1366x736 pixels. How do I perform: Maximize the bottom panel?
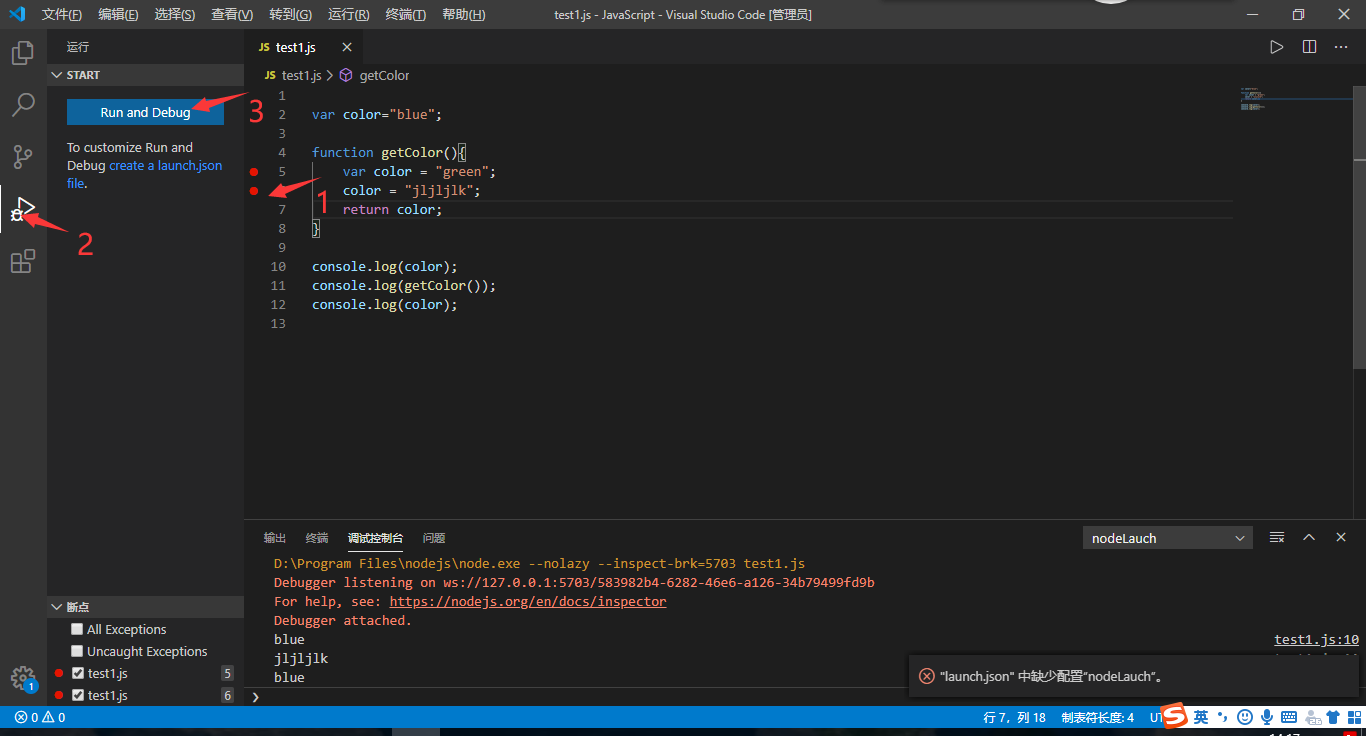1309,537
